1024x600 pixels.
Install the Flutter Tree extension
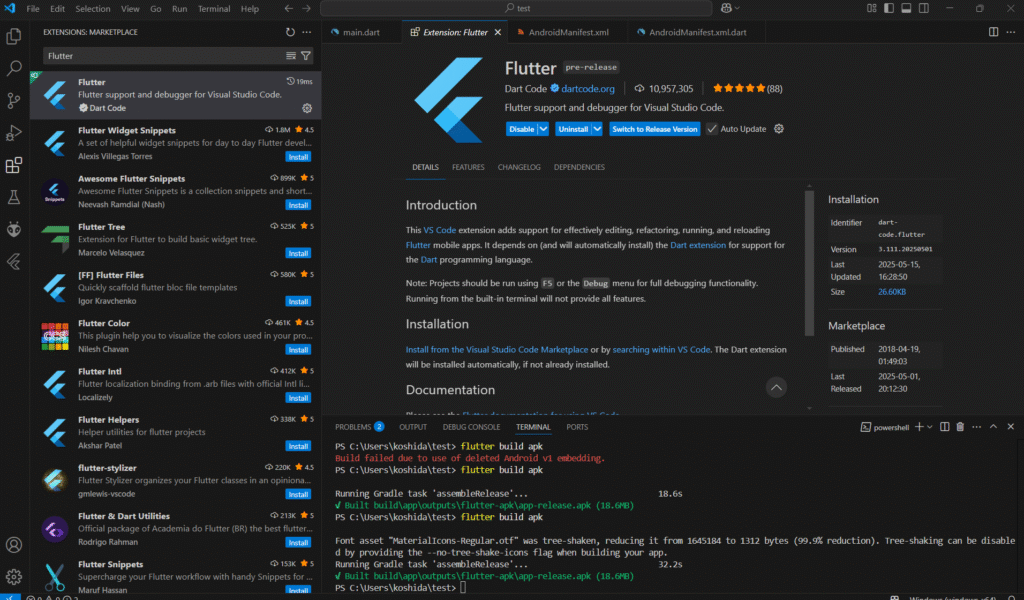tap(298, 253)
